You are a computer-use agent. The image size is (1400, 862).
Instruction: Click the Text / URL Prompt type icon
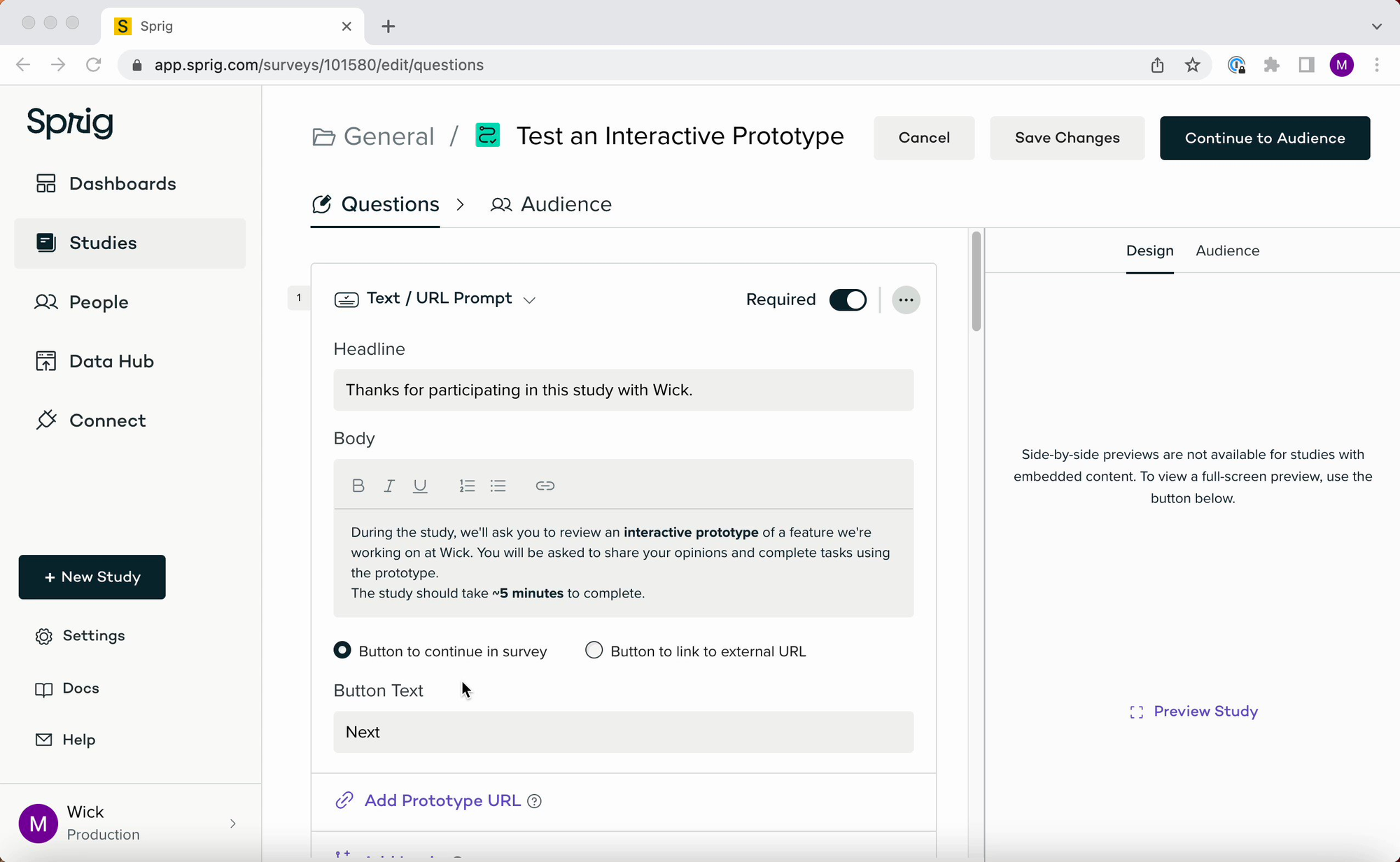[x=346, y=299]
